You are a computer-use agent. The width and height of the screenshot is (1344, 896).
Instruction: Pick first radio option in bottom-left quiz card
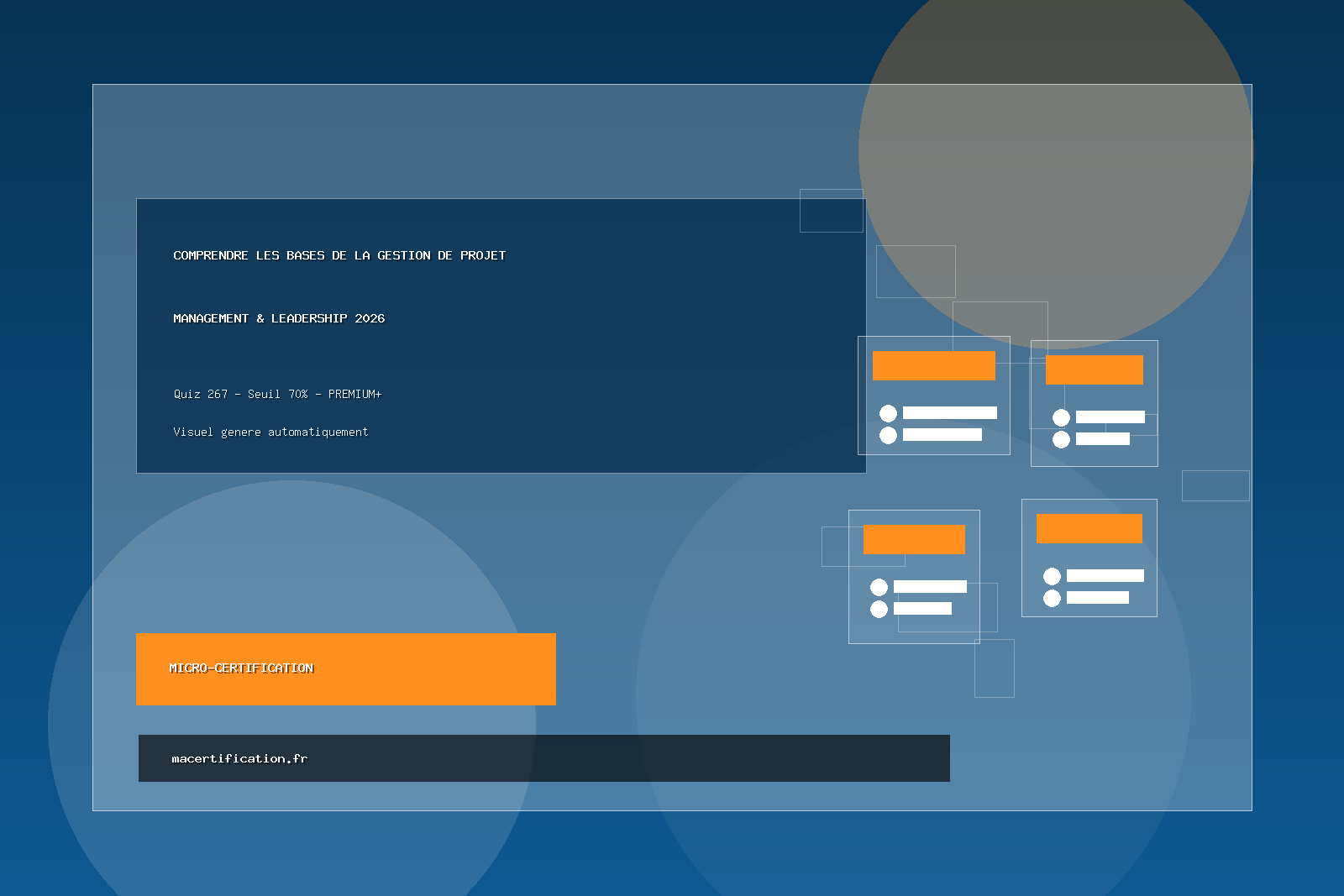tap(879, 587)
